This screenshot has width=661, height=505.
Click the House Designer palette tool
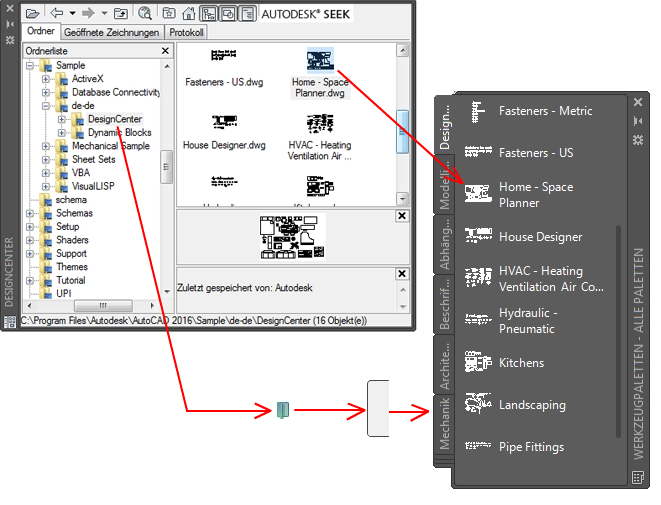[524, 236]
